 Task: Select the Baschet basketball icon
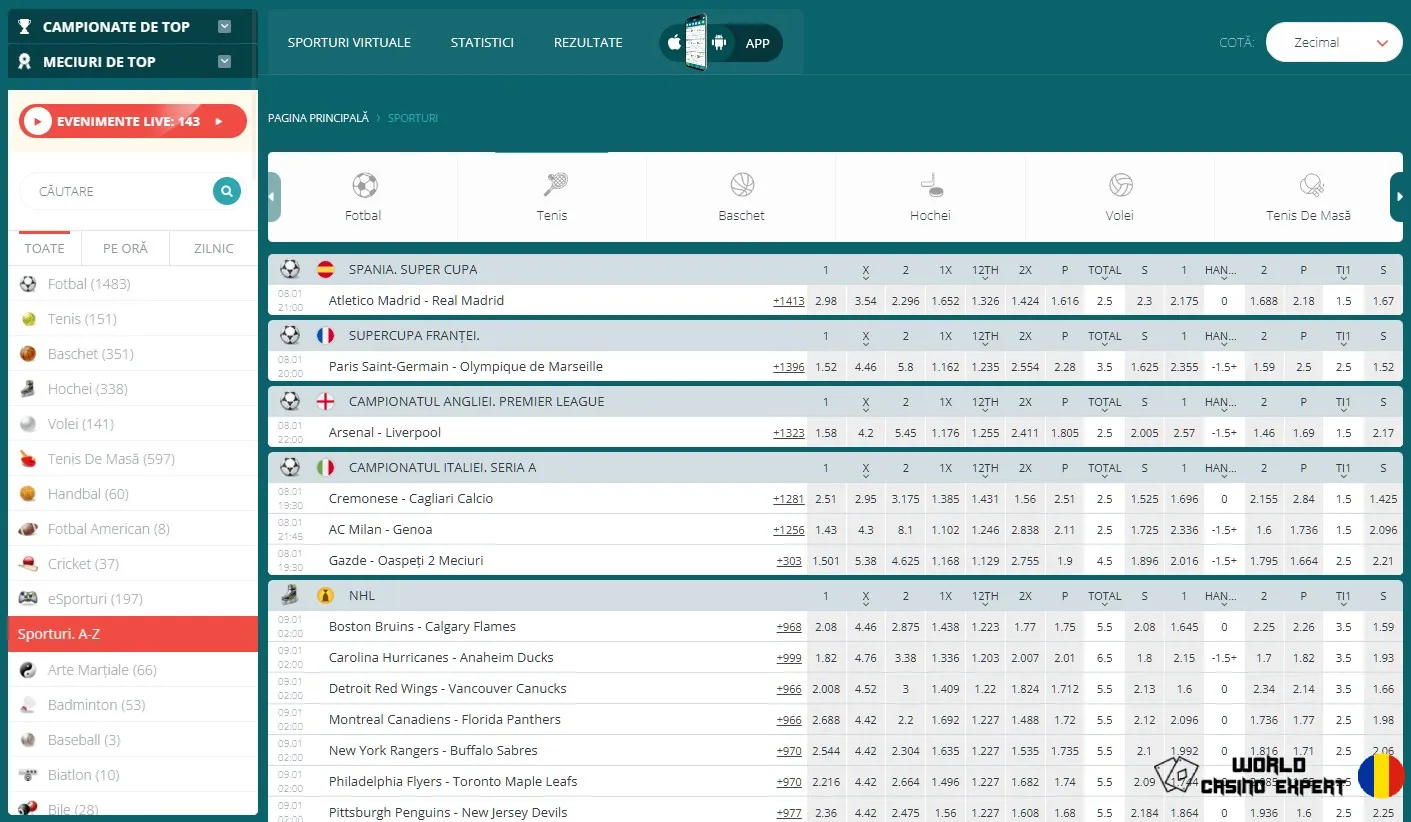click(x=740, y=187)
